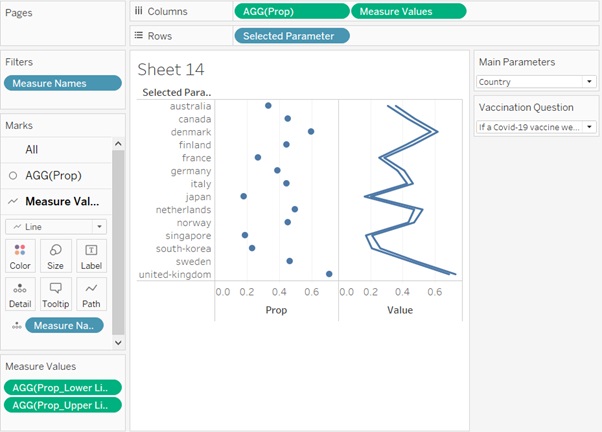
Task: Click the Sheet 14 title
Action: point(172,69)
